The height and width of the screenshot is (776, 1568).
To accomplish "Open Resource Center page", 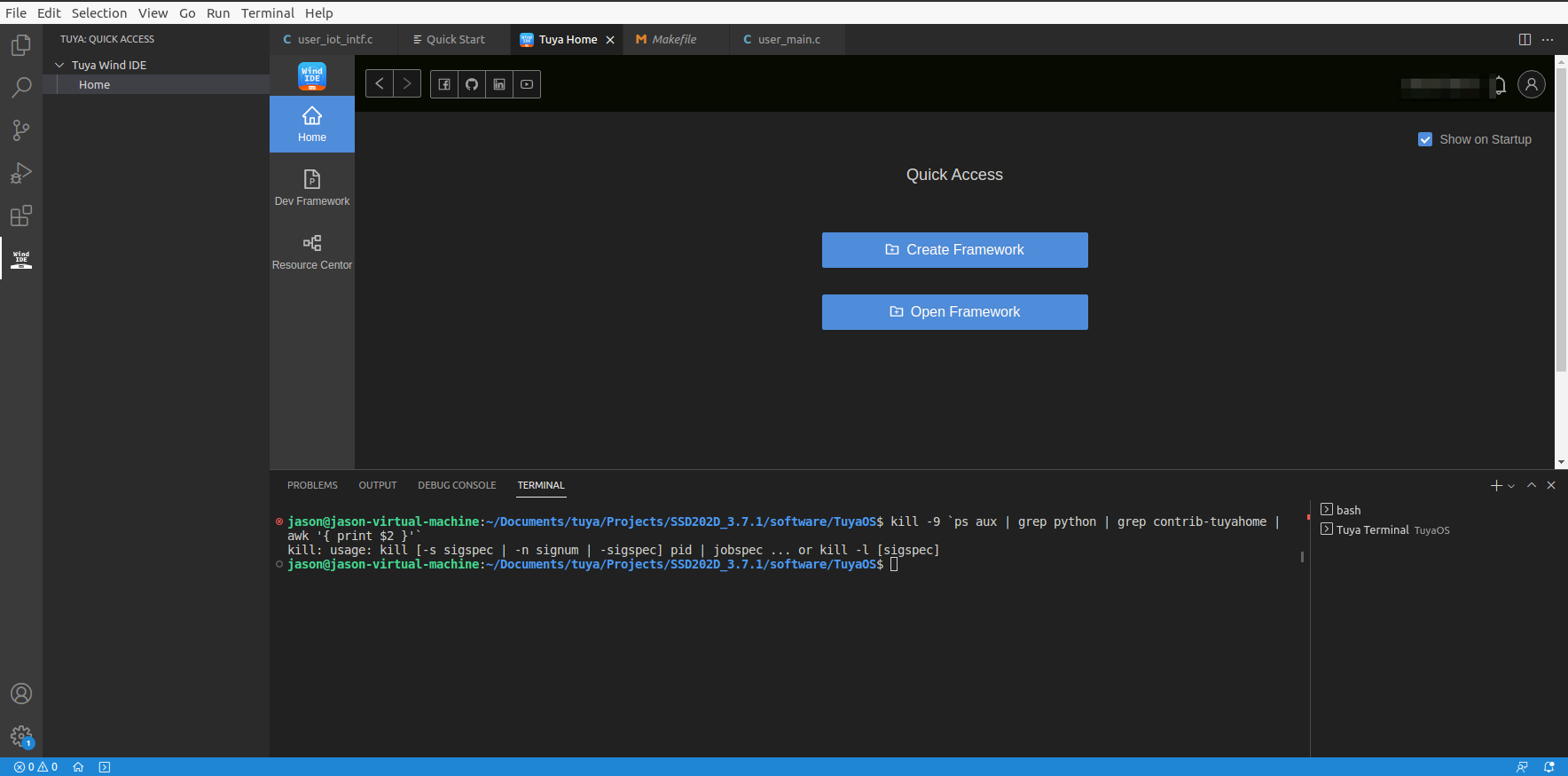I will tap(312, 252).
